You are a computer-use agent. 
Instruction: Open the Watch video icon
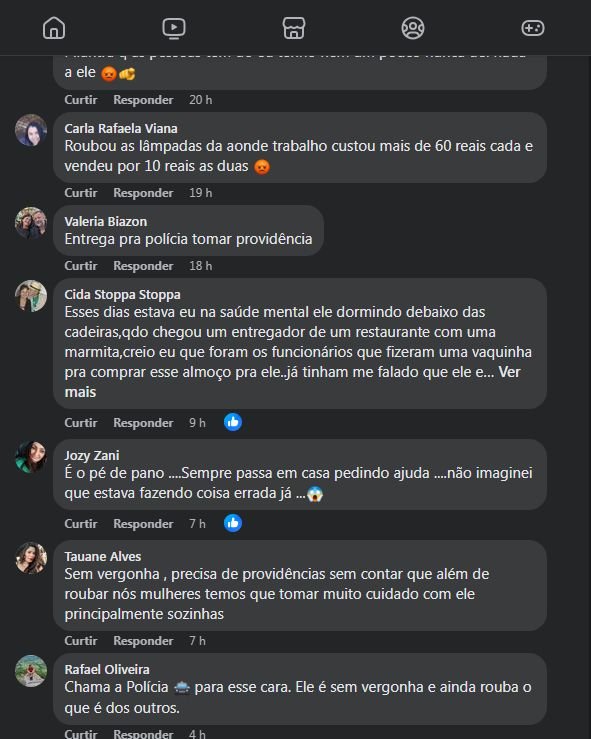coord(174,28)
